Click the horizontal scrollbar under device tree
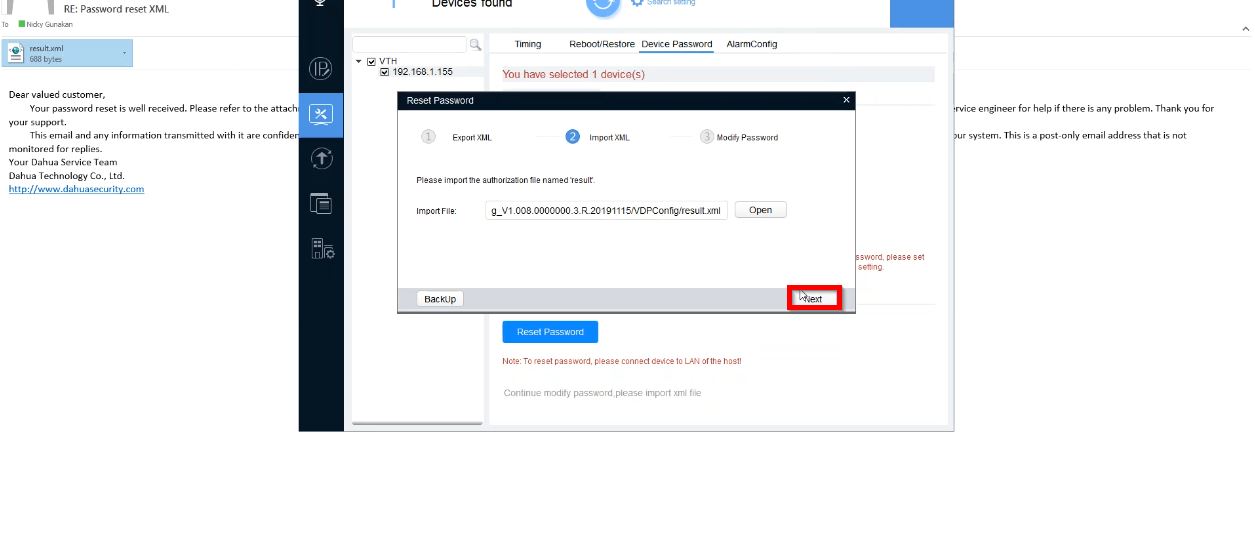1255x541 pixels. (x=417, y=423)
